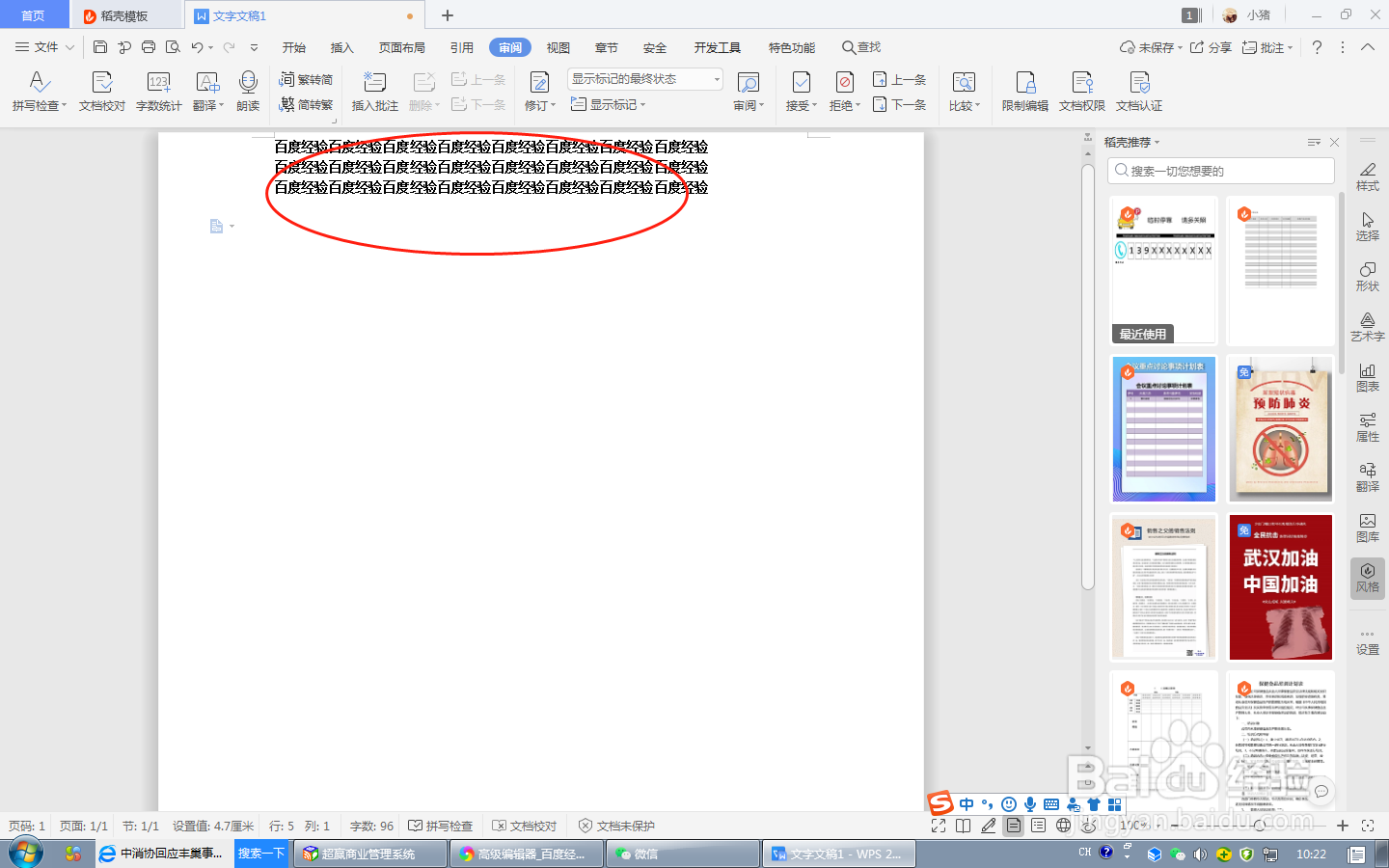The height and width of the screenshot is (868, 1389).
Task: Open Shapes (形状) in right sidebar
Action: [x=1368, y=277]
